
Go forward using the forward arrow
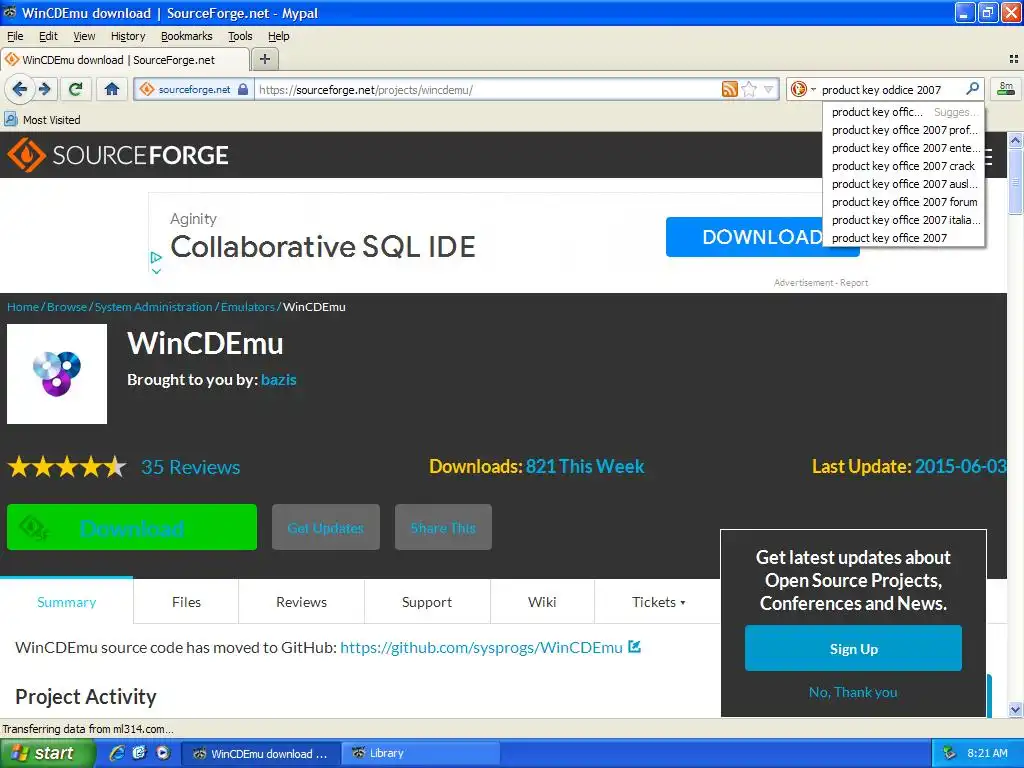tap(44, 89)
